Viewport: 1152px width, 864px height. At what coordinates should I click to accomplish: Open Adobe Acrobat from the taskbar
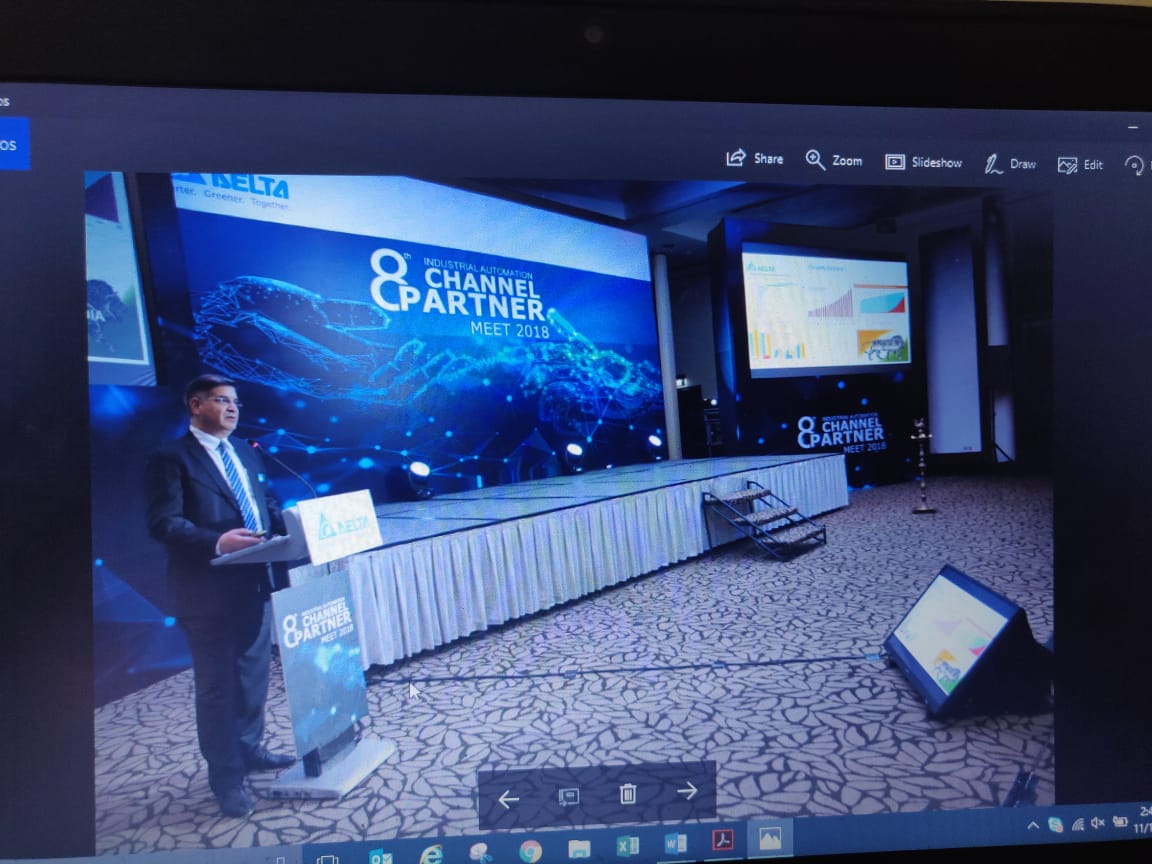coord(723,840)
